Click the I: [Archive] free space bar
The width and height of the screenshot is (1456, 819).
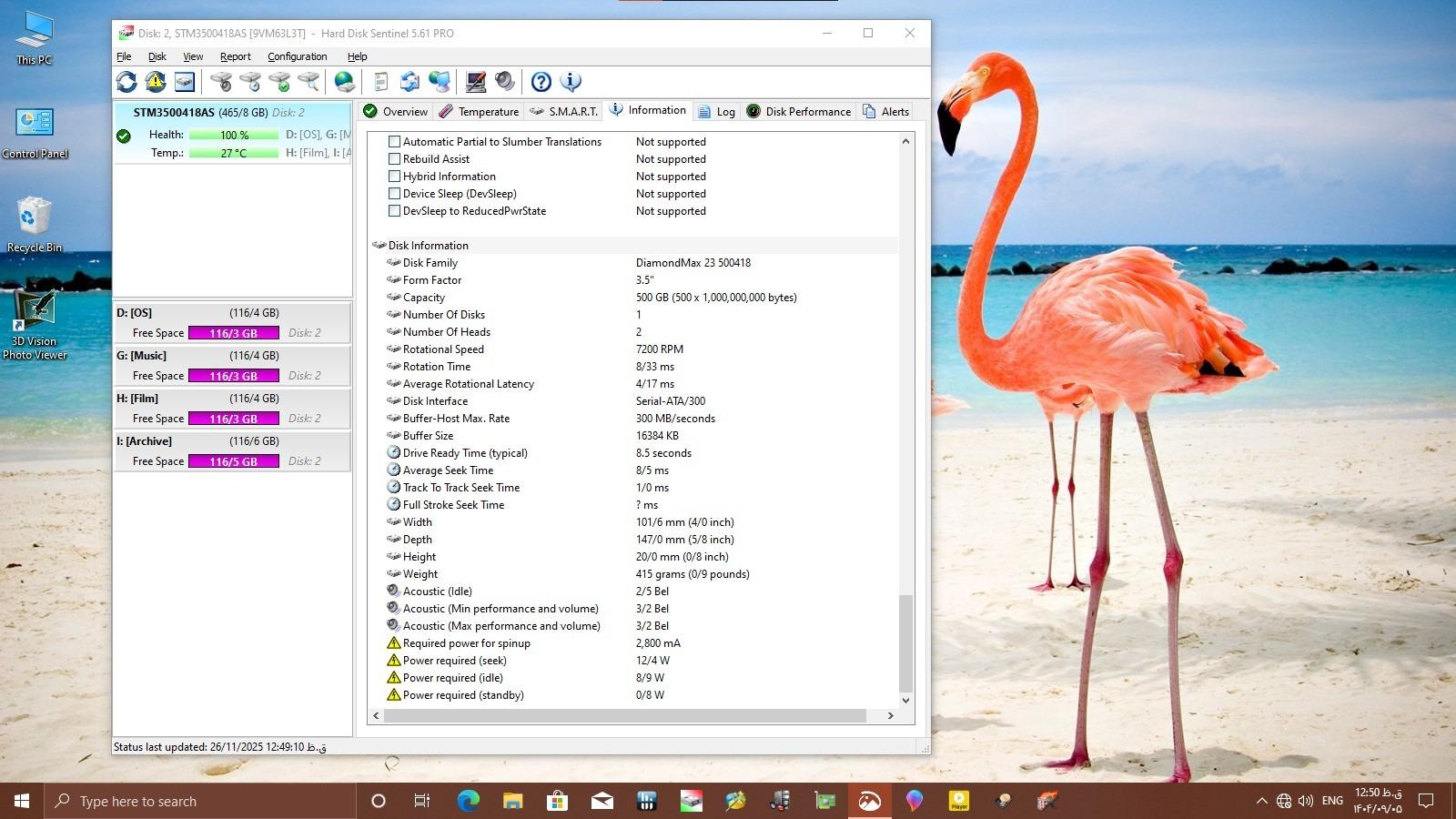[233, 461]
